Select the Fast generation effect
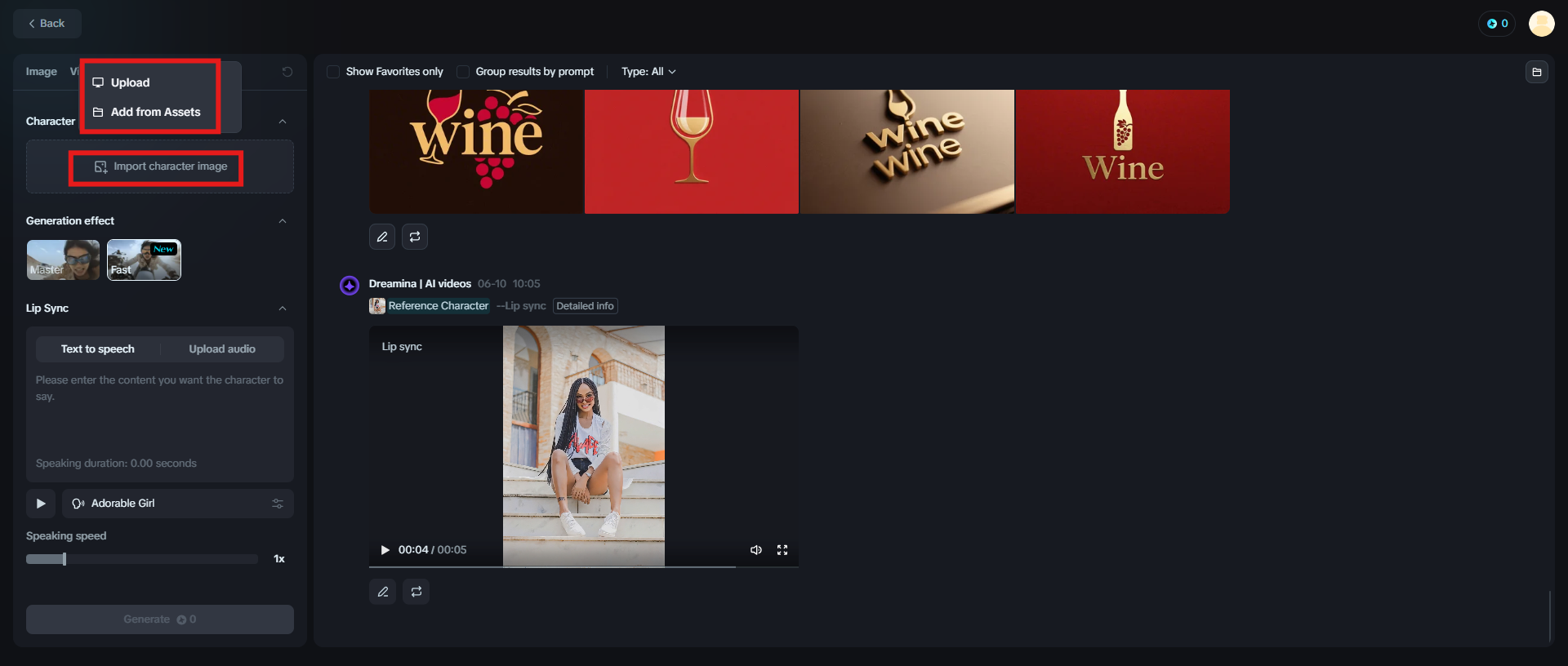 click(x=144, y=260)
